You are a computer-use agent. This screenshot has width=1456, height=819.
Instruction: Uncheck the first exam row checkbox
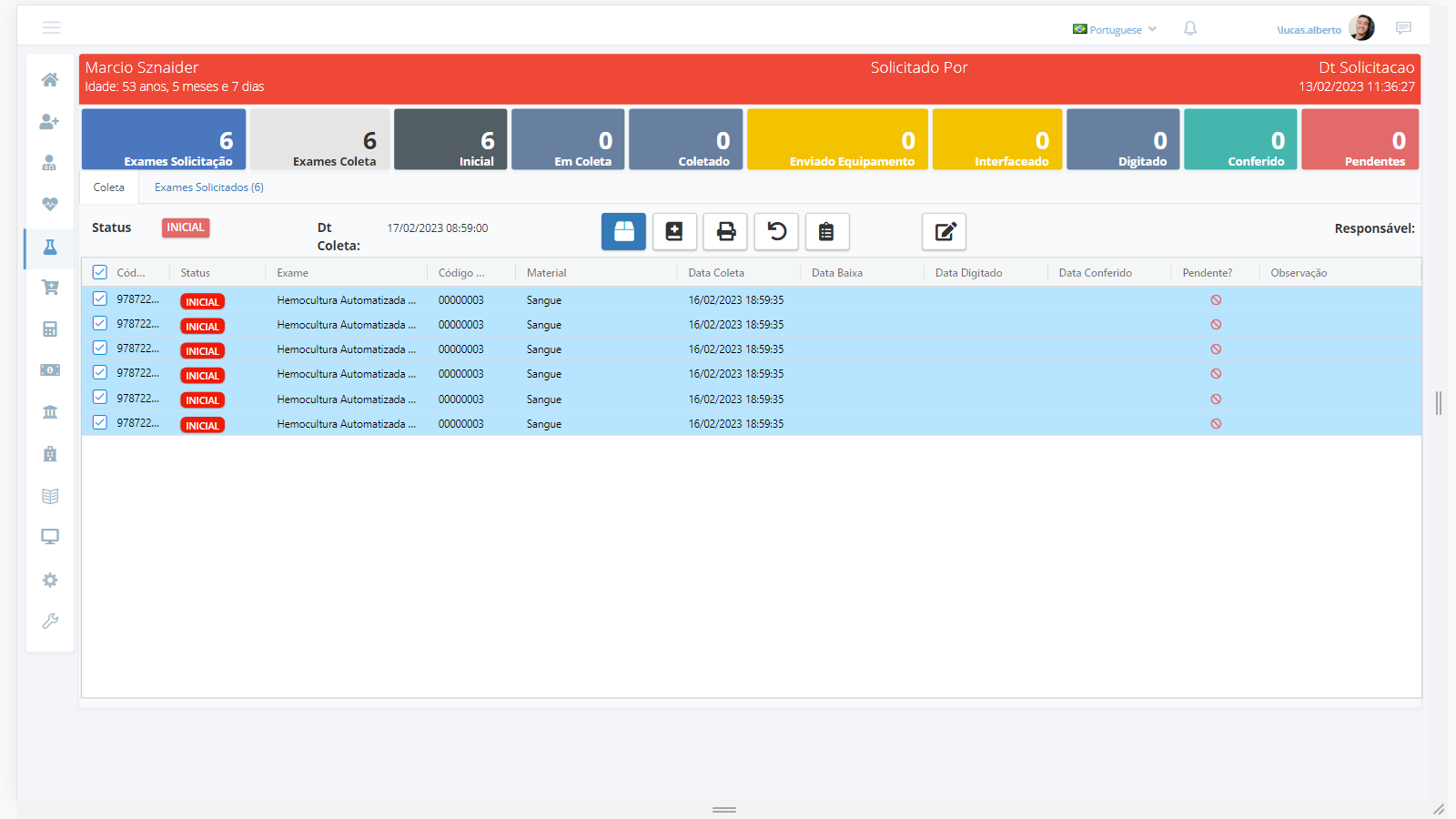coord(100,298)
